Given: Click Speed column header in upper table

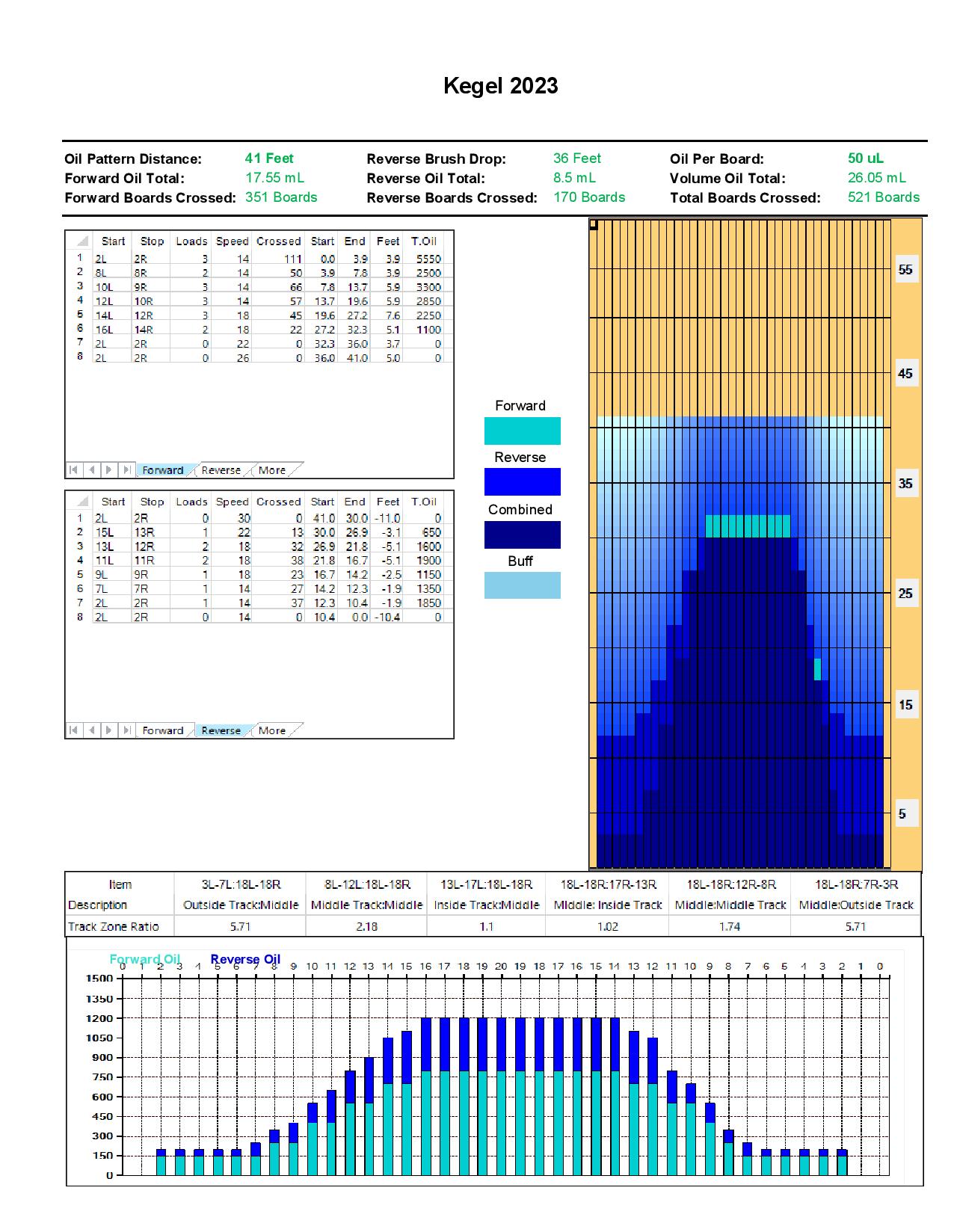Looking at the screenshot, I should pyautogui.click(x=232, y=241).
